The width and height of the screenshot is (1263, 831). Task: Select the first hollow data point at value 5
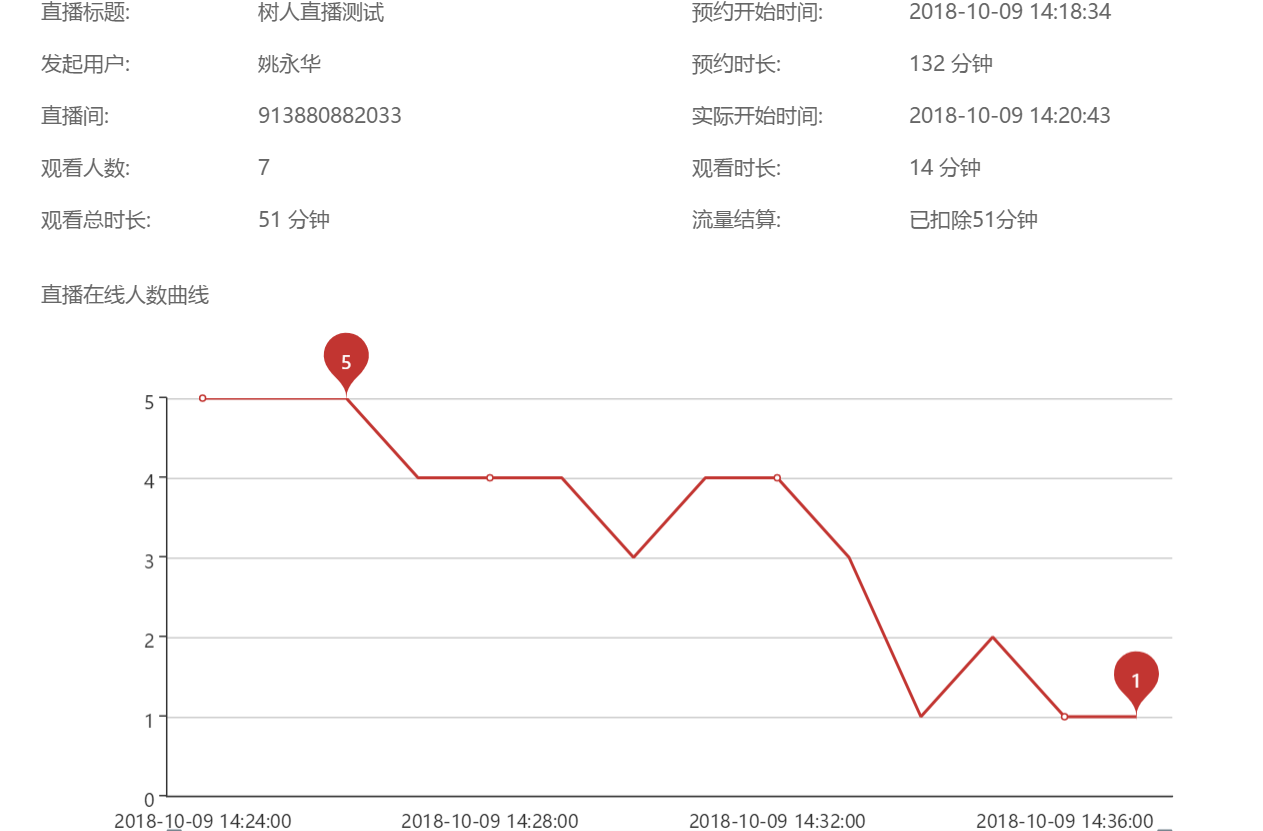coord(203,398)
